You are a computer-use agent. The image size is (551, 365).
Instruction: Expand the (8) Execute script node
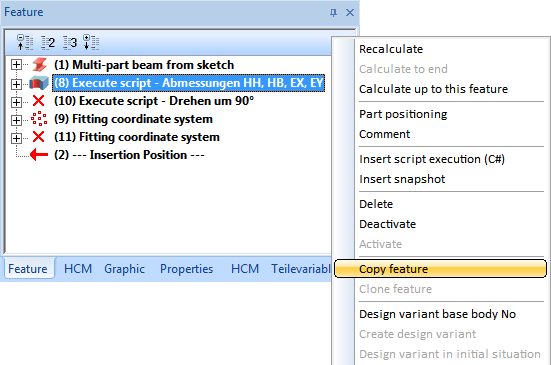pos(16,84)
